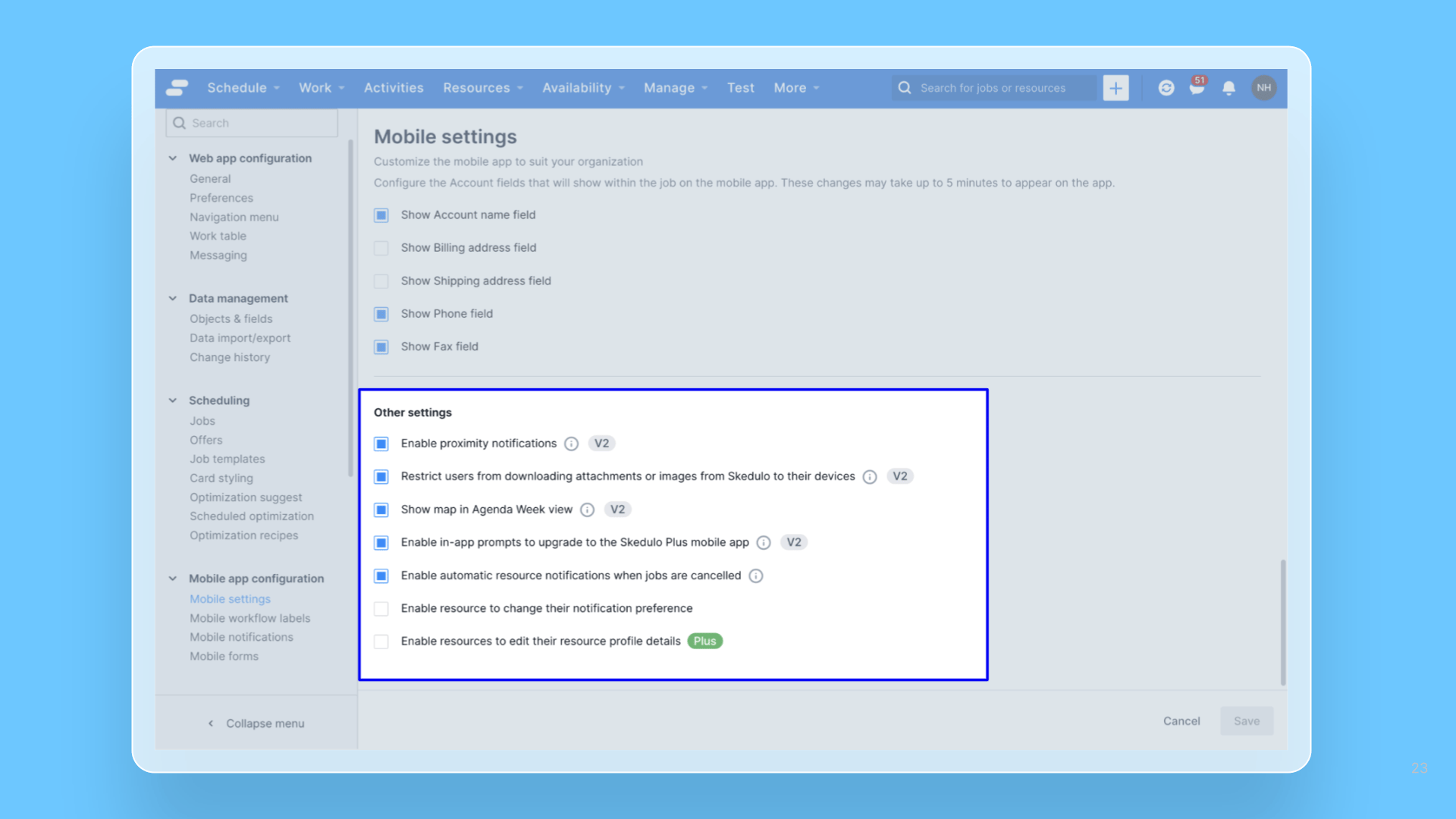Open Job templates in sidebar
Screen dimensions: 1456x819
click(x=227, y=460)
